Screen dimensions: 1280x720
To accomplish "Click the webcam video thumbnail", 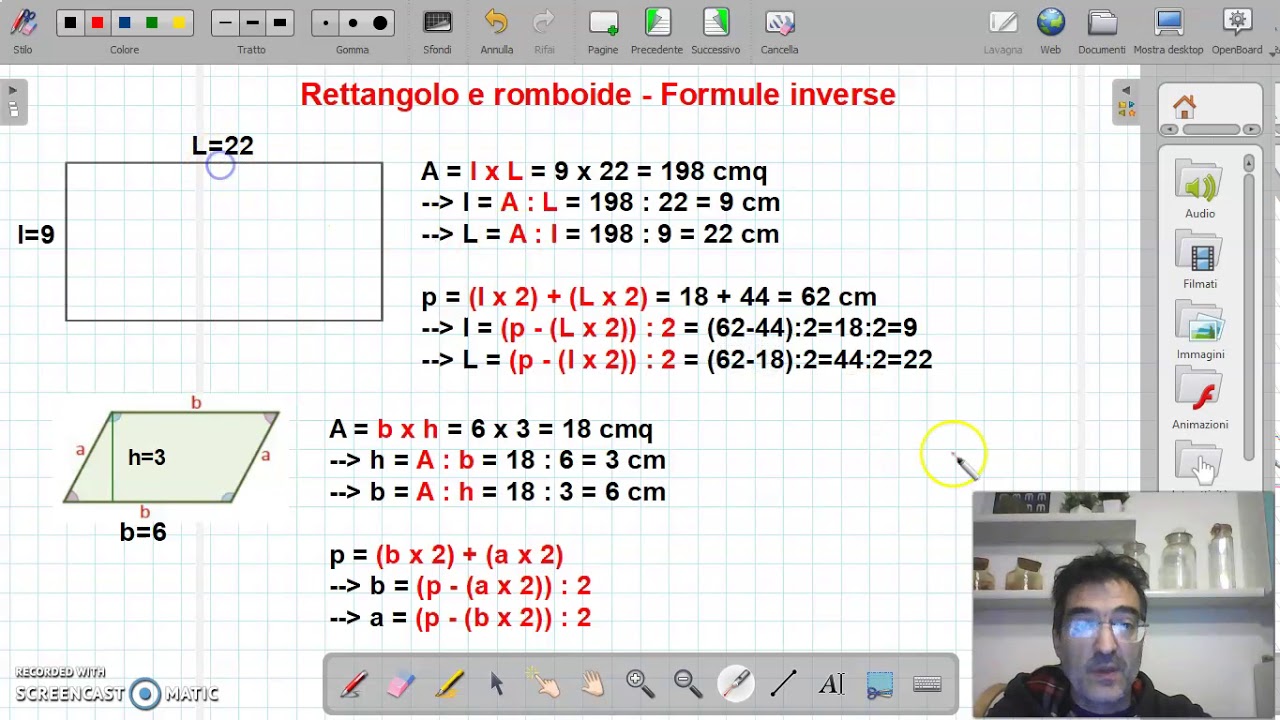I will click(1123, 604).
